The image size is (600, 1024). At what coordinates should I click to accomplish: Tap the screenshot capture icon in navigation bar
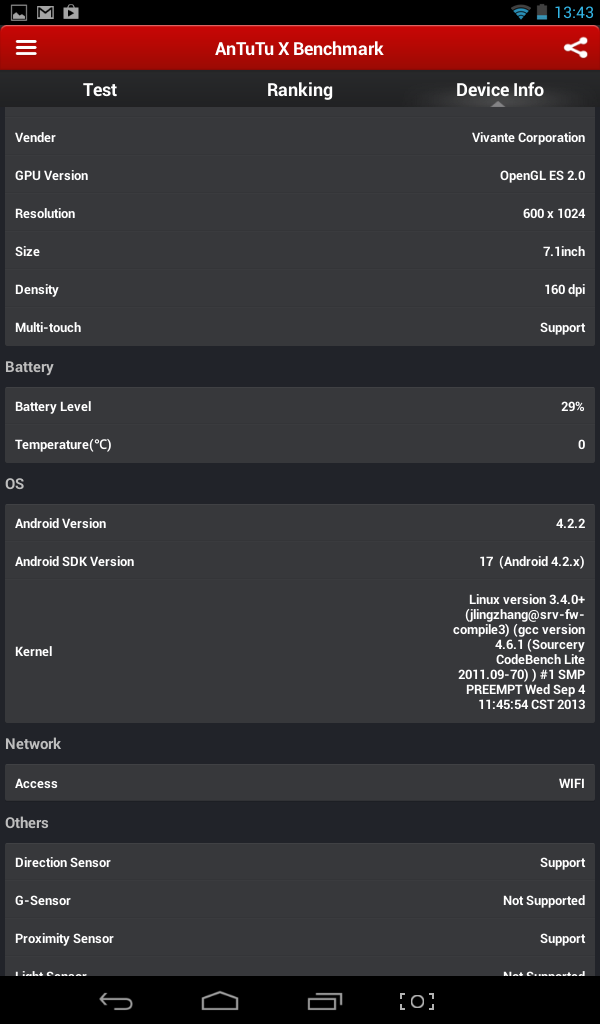point(417,1000)
